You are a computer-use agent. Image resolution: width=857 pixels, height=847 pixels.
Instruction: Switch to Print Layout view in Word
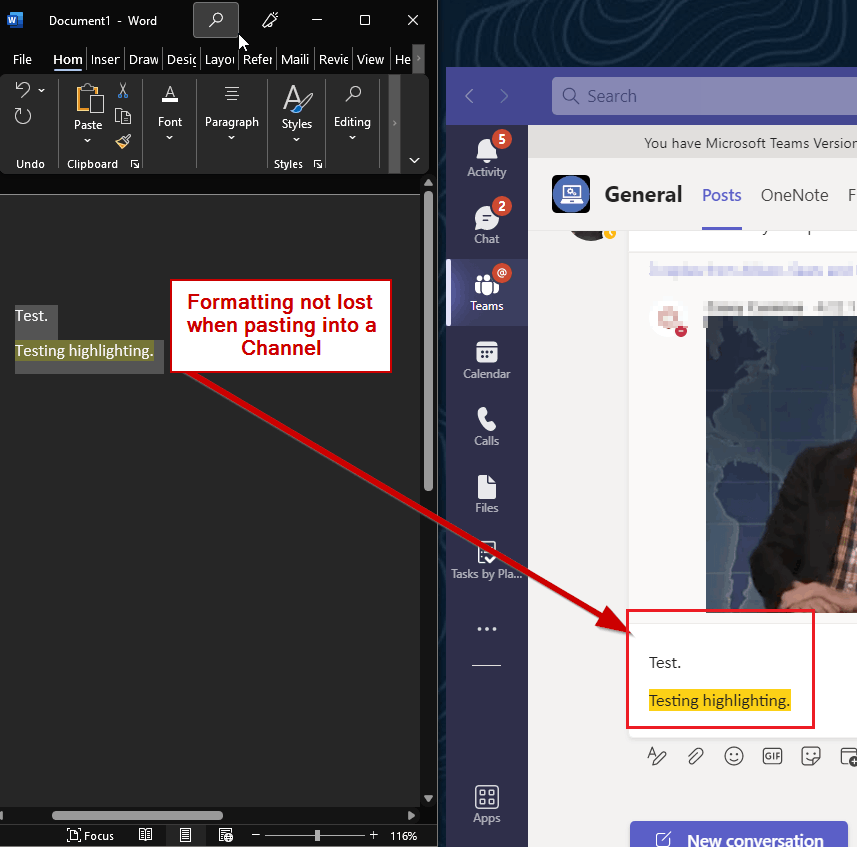click(185, 835)
